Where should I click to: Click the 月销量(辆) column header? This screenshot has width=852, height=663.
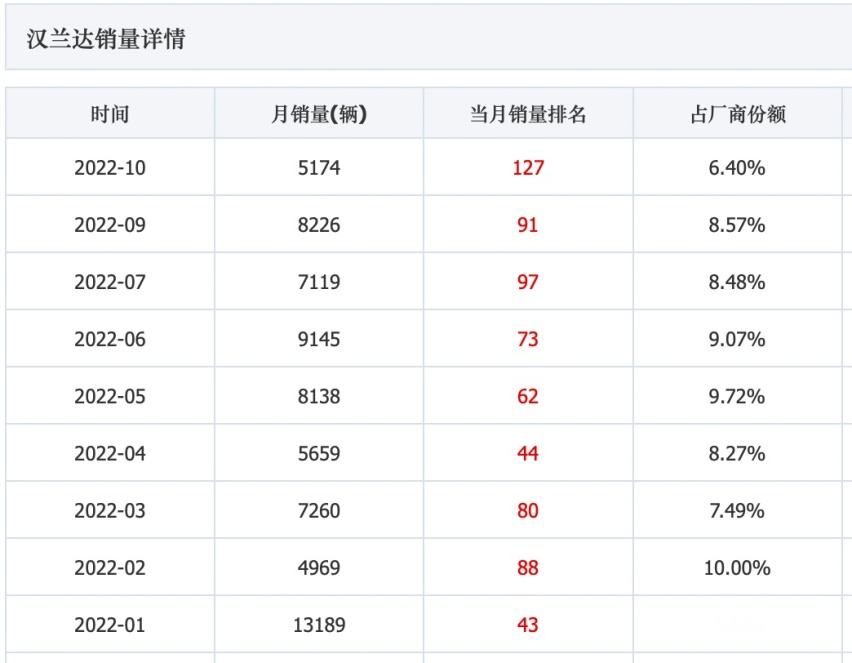tap(319, 114)
